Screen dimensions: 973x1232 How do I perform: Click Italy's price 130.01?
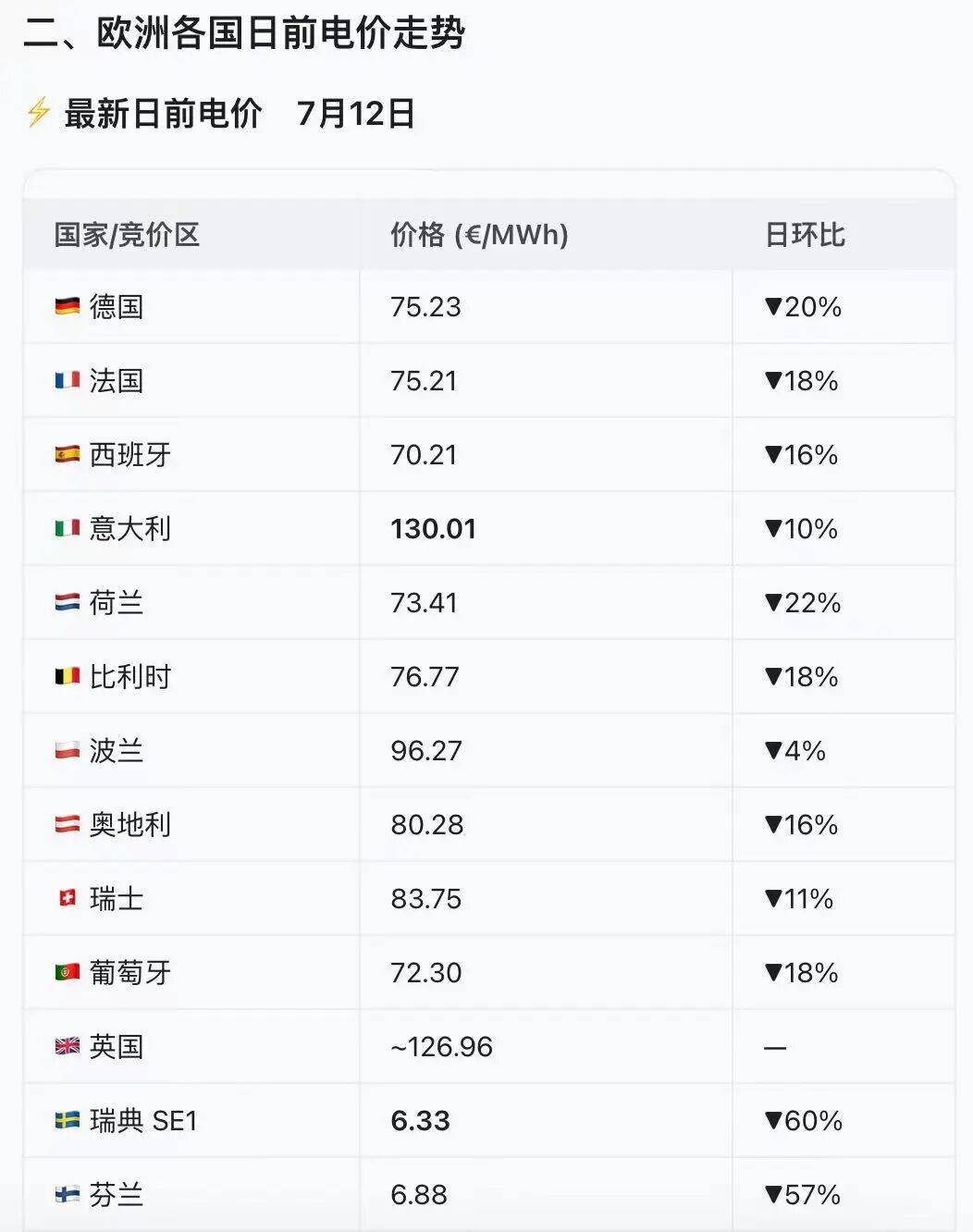click(x=433, y=529)
